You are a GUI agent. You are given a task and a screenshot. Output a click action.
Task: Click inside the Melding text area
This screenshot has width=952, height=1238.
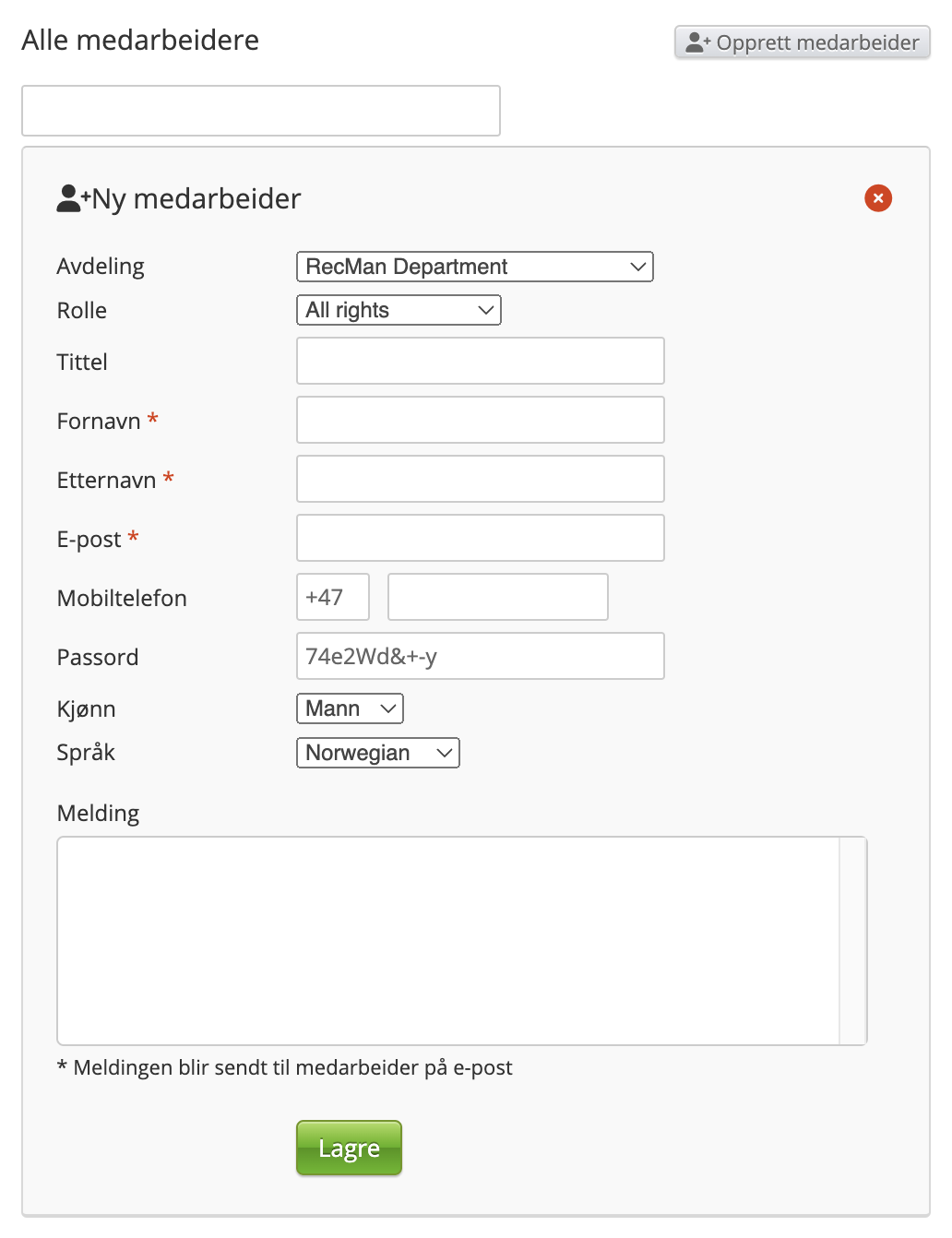point(448,940)
